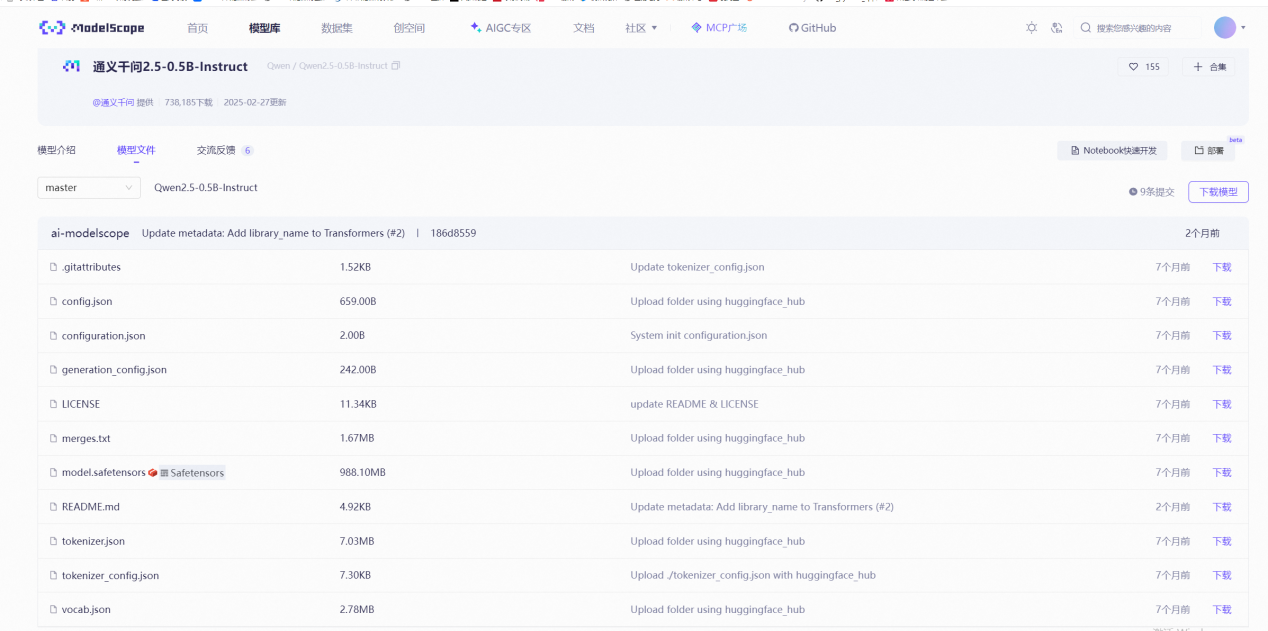Expand the 社区 menu
1268x631 pixels.
[641, 28]
